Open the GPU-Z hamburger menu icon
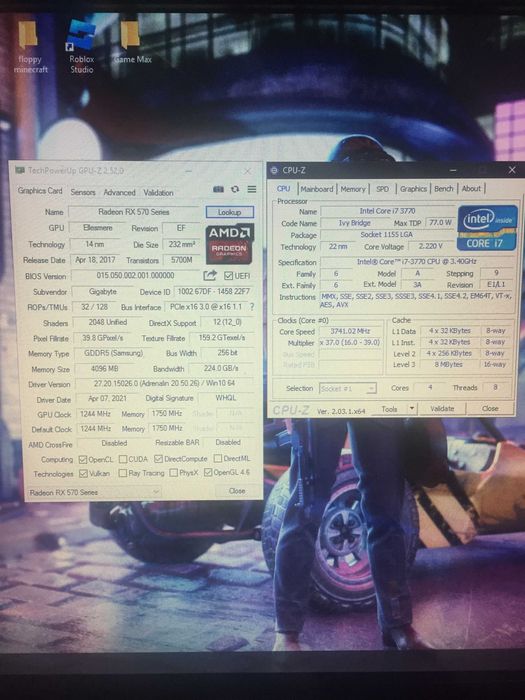 click(252, 189)
